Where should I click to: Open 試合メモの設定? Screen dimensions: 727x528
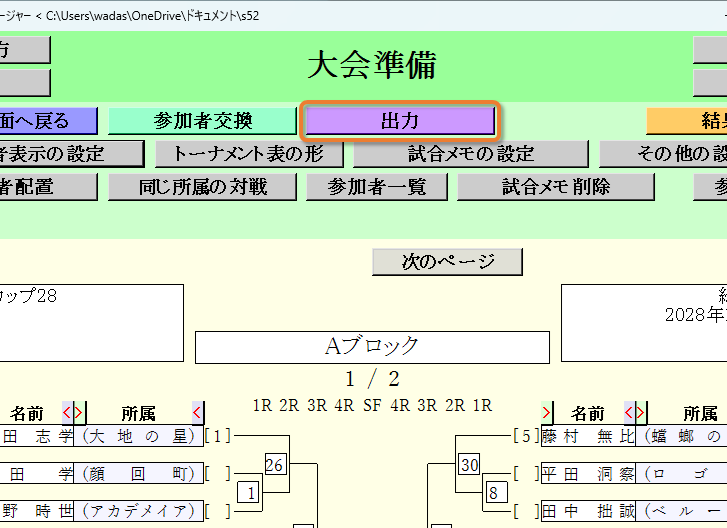(471, 154)
